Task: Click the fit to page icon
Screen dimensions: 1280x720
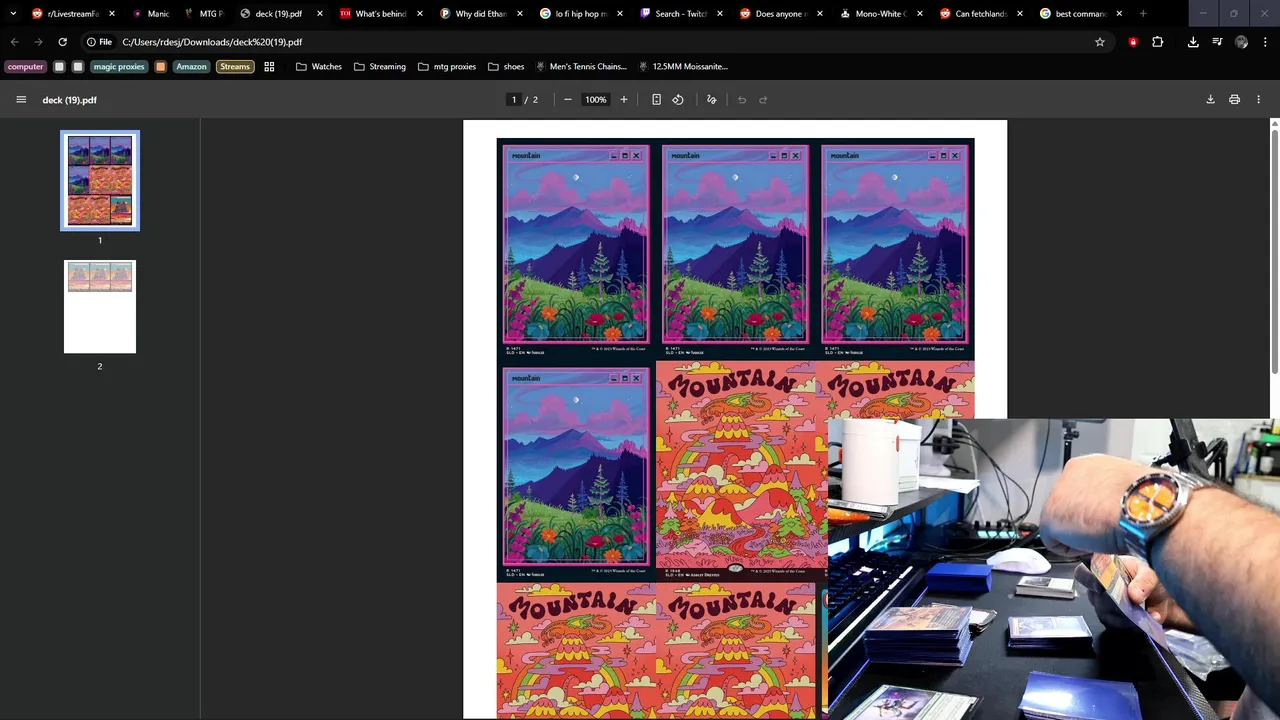Action: [x=656, y=100]
